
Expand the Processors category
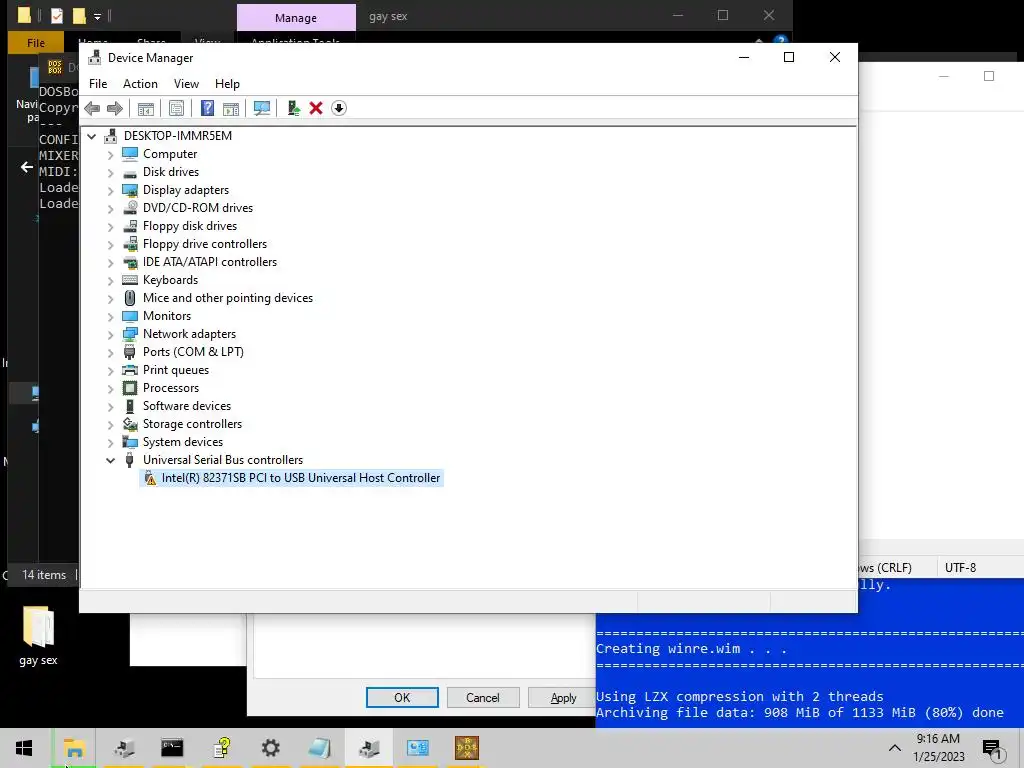point(110,389)
